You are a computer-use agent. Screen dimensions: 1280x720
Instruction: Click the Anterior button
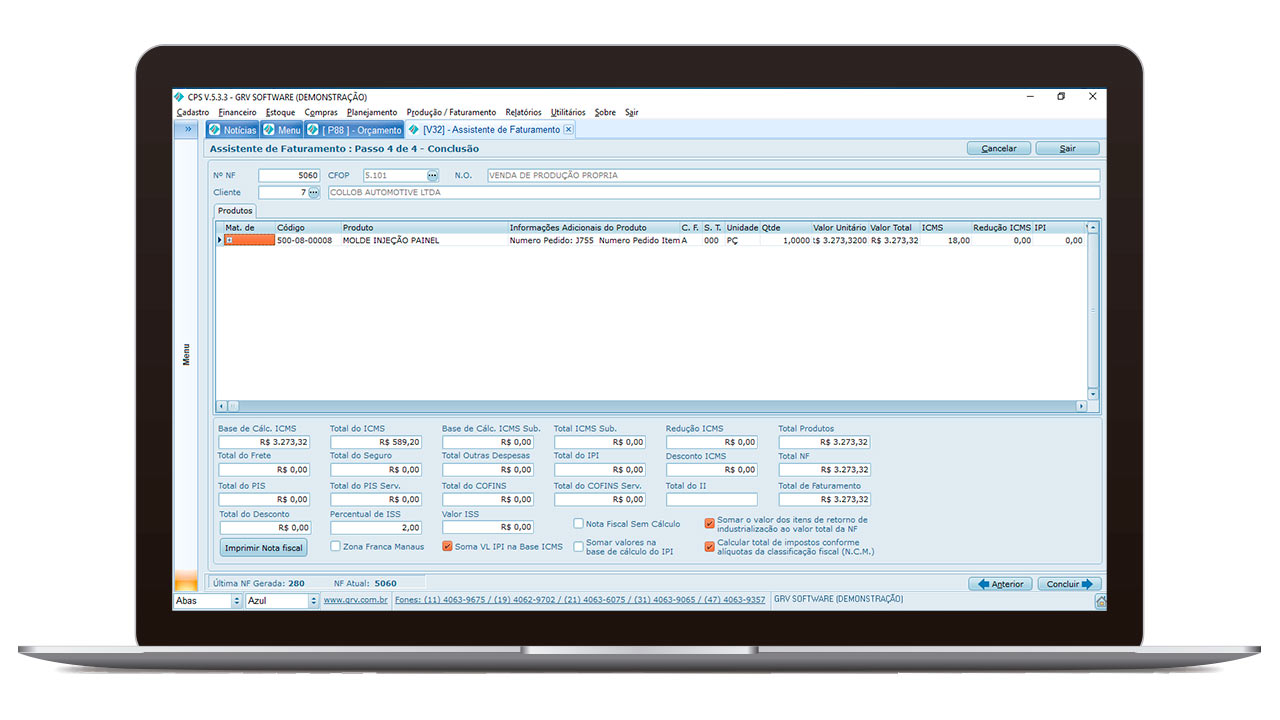1001,584
